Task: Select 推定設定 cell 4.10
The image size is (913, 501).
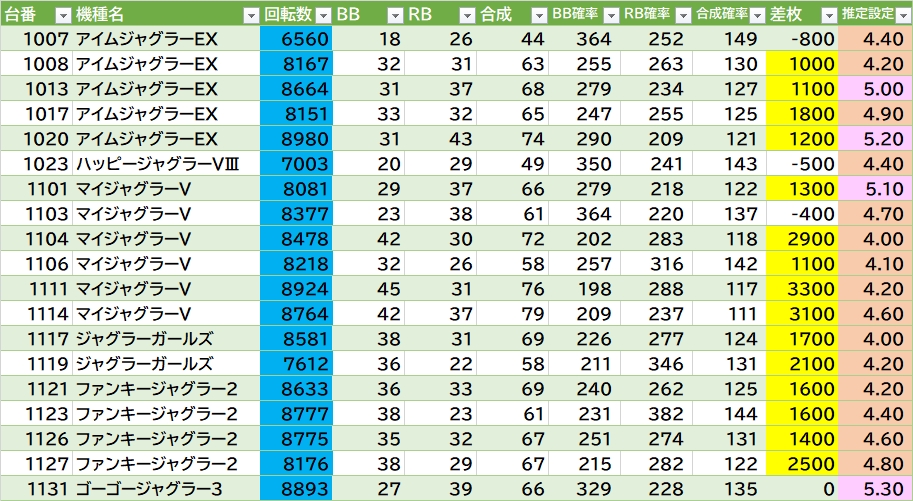Action: 875,264
